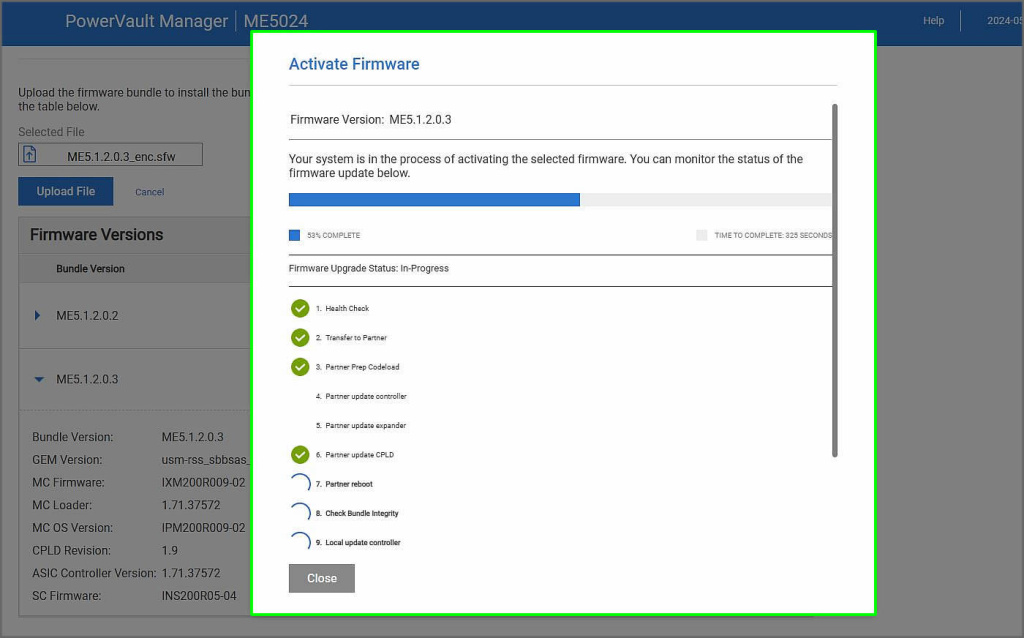Click the Partner update CPLD checkmark icon
This screenshot has height=638, width=1024.
300,455
